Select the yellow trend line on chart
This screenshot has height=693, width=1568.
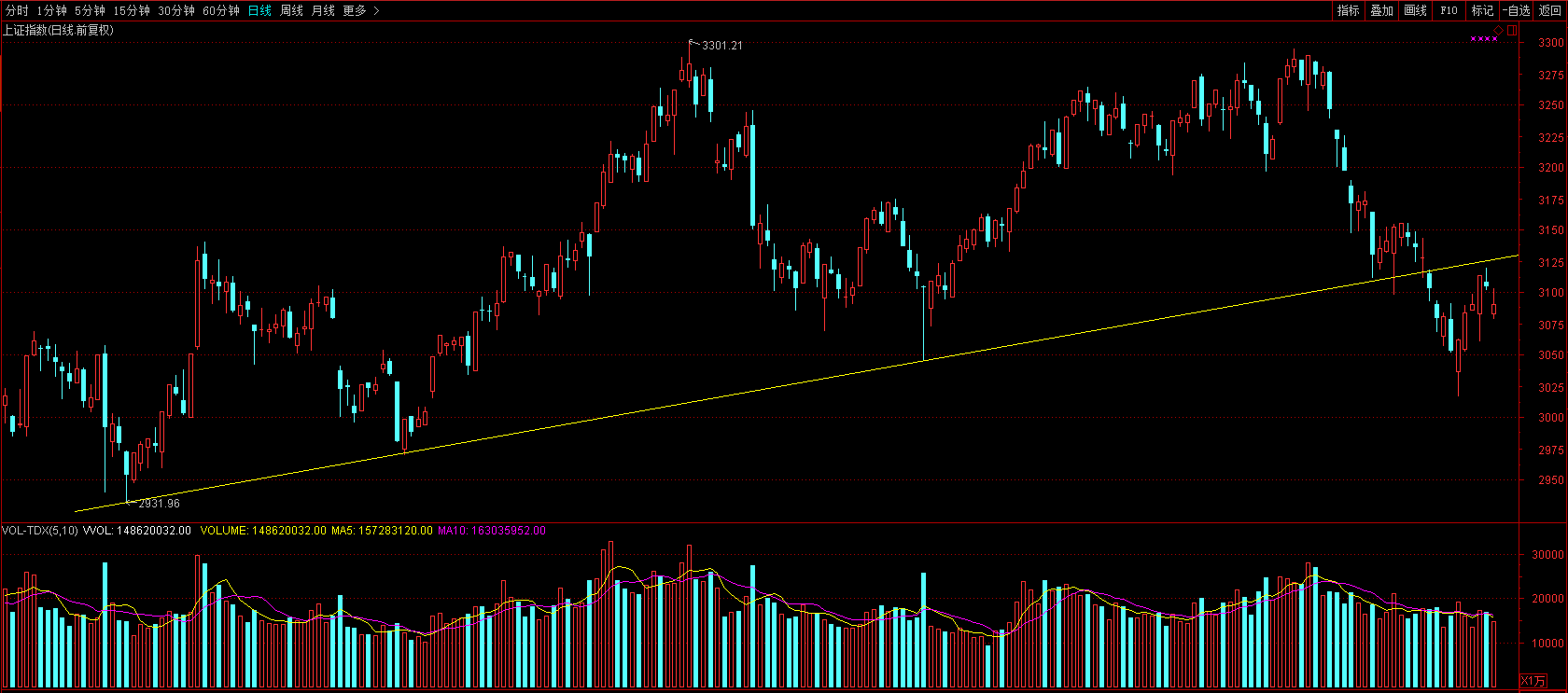(797, 383)
